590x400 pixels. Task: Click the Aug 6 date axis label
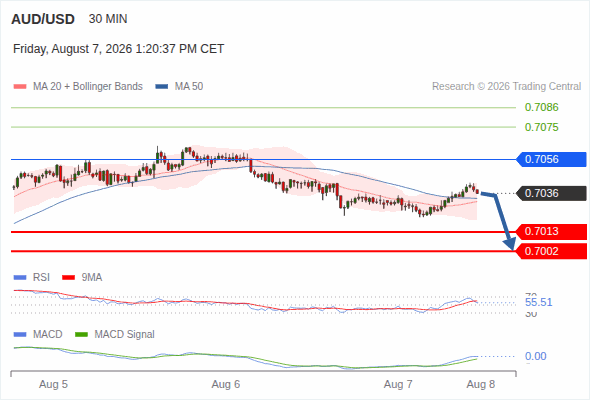[x=226, y=385]
